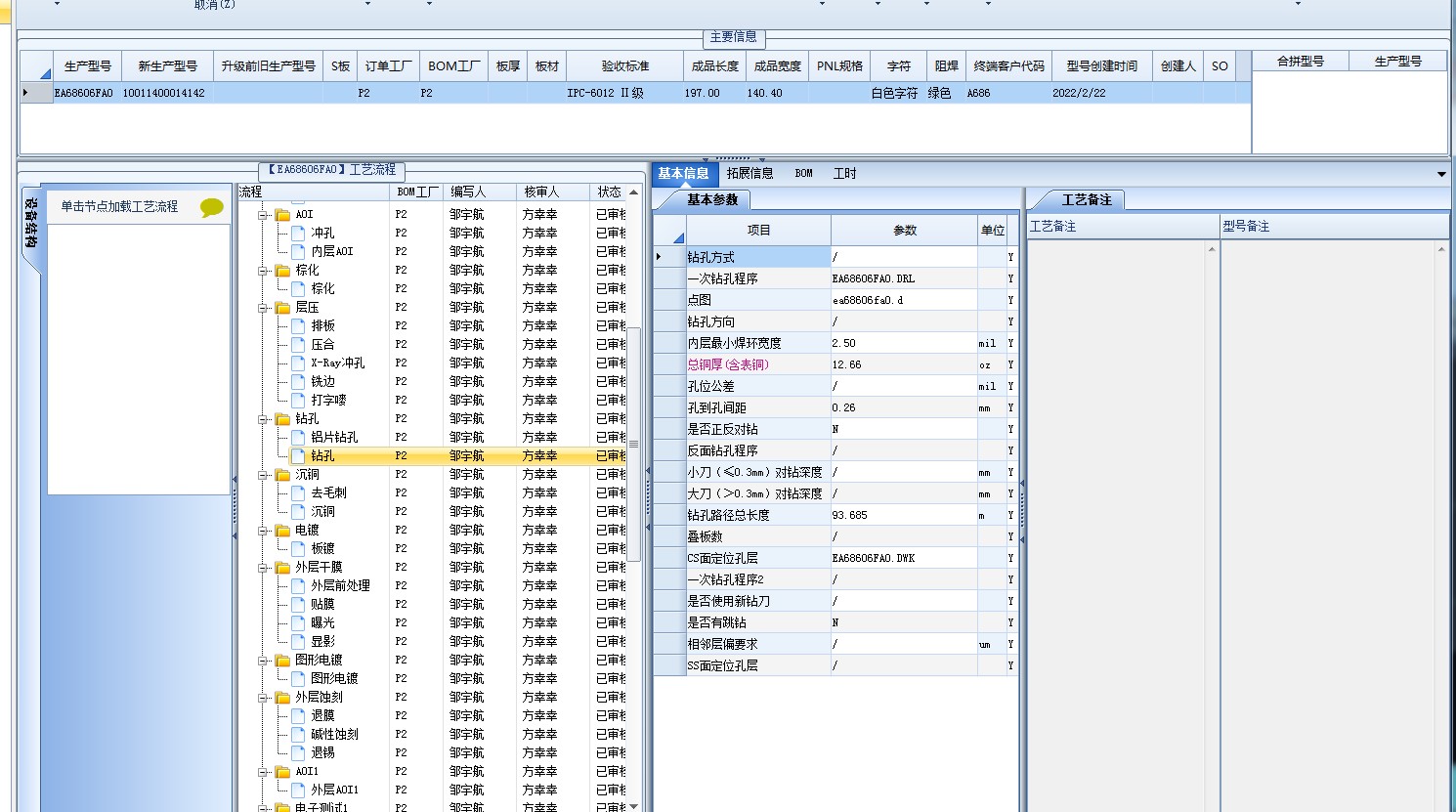The image size is (1456, 812).
Task: Open the 工时 tab
Action: pyautogui.click(x=844, y=174)
